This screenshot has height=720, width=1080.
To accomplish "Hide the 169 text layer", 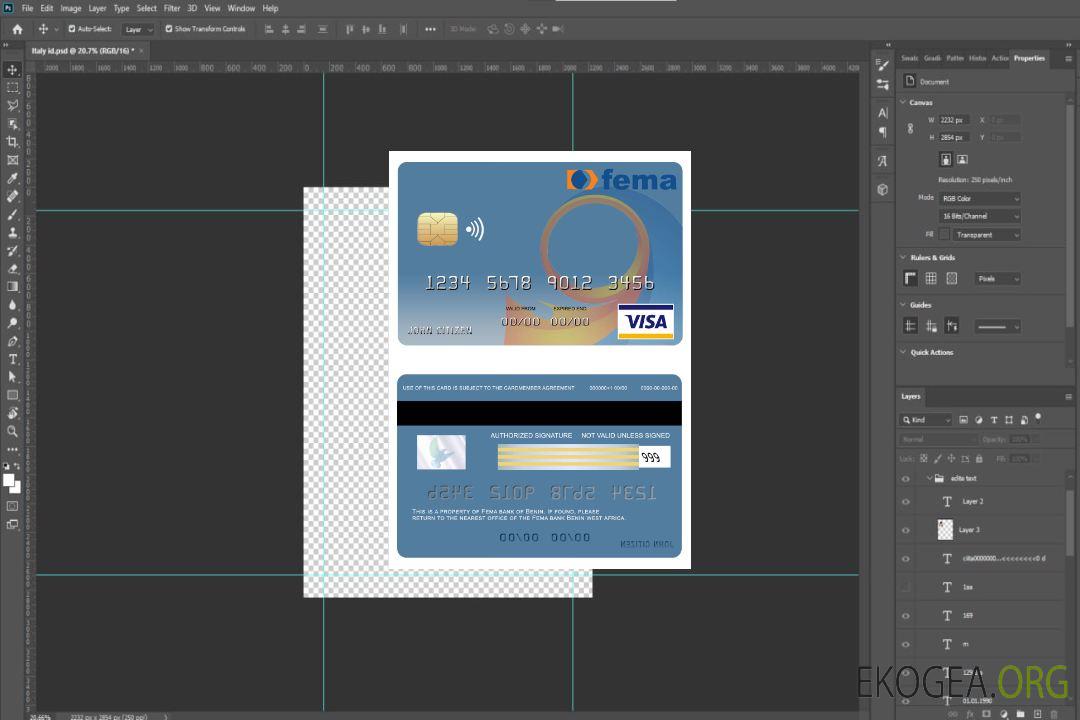I will click(906, 616).
